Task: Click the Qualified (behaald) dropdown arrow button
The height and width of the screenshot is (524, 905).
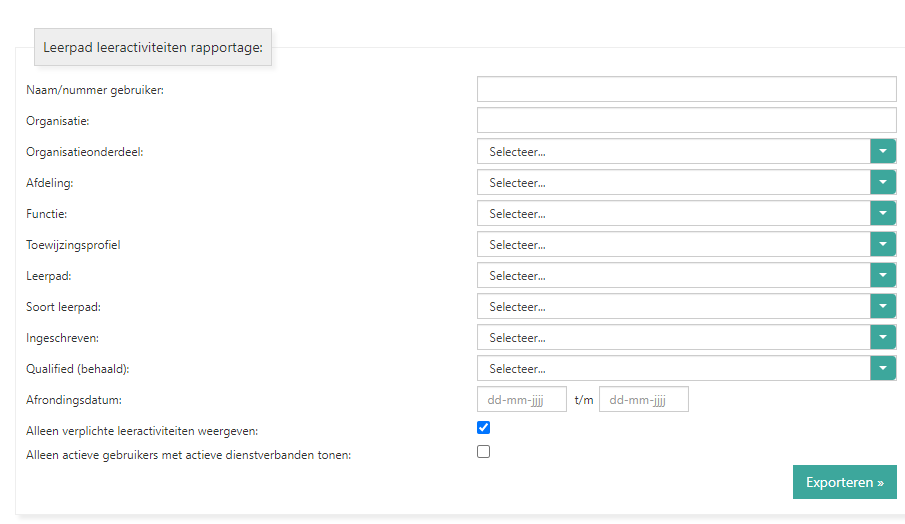Action: click(x=883, y=368)
